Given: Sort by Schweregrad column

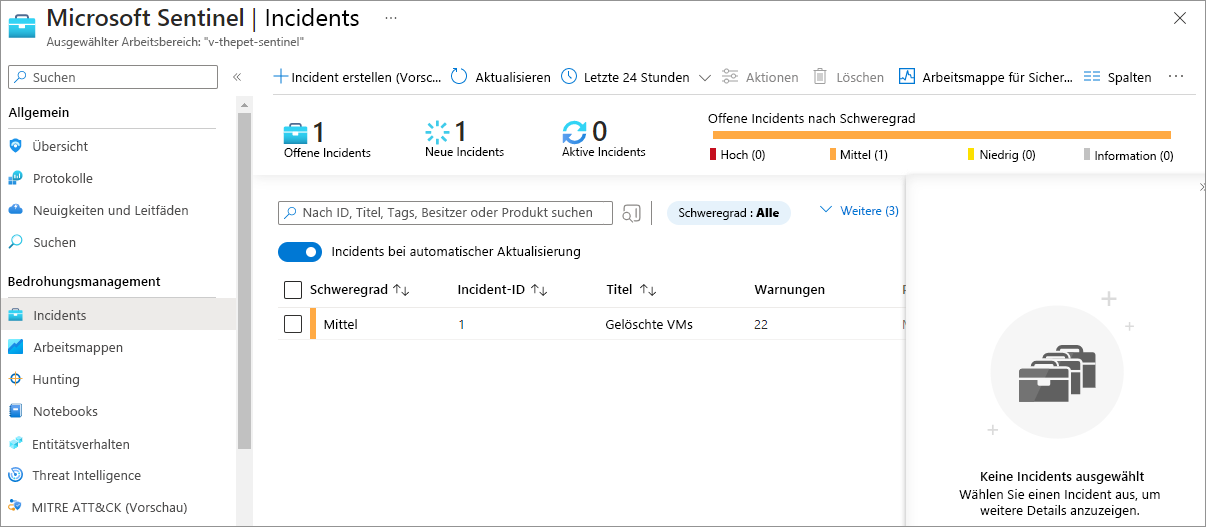Looking at the screenshot, I should coord(360,290).
